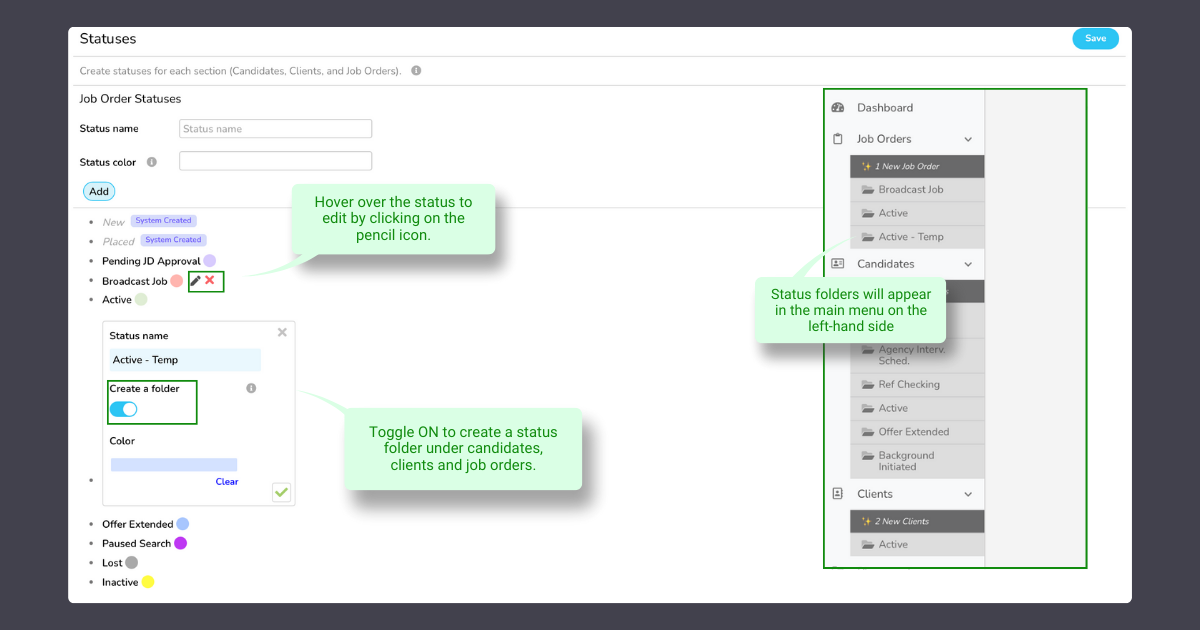Open the Offer Extended folder in sidebar

pos(913,432)
